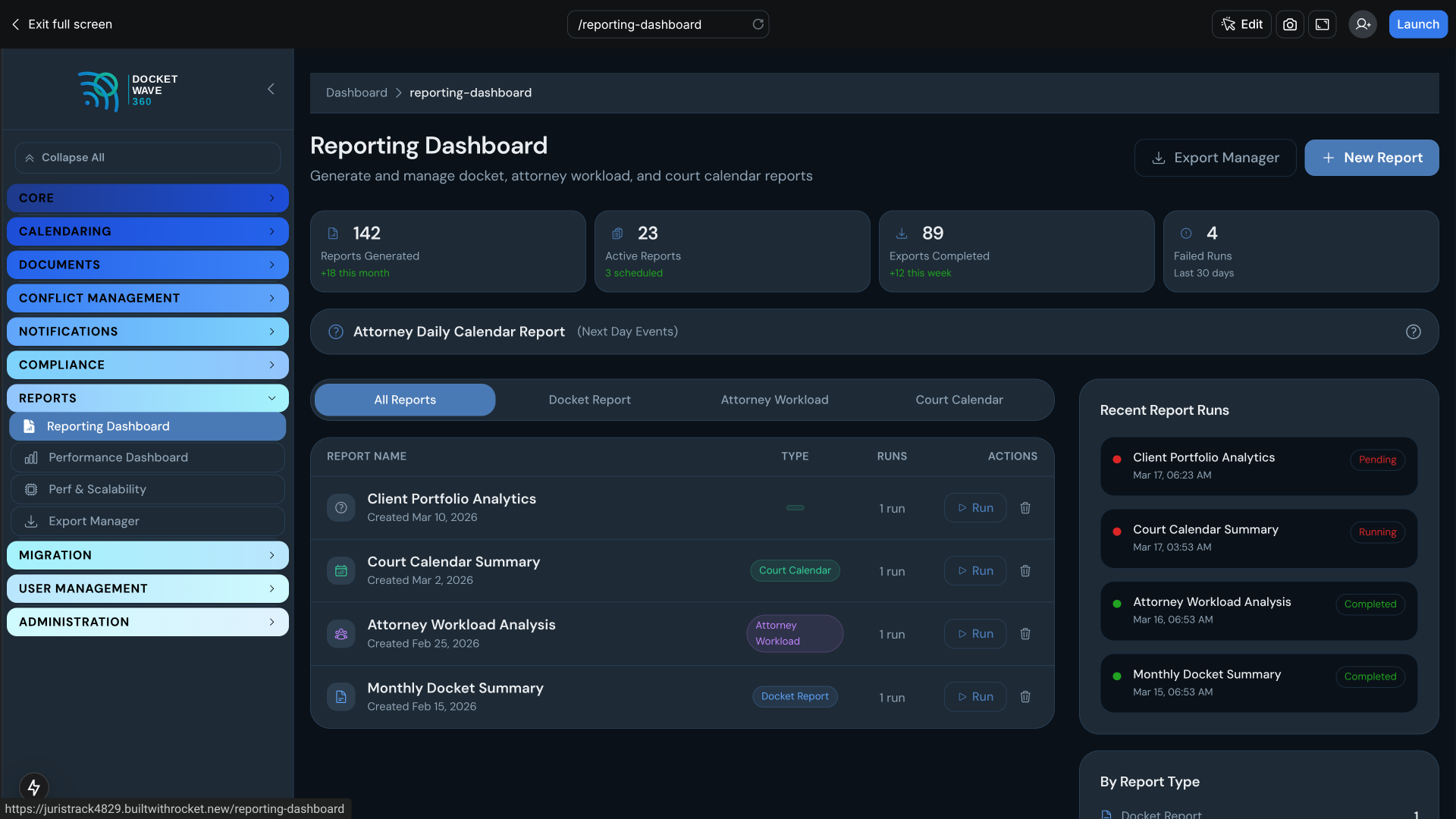Image resolution: width=1456 pixels, height=819 pixels.
Task: Open the Court Calendar Summary recent run card
Action: click(x=1258, y=538)
